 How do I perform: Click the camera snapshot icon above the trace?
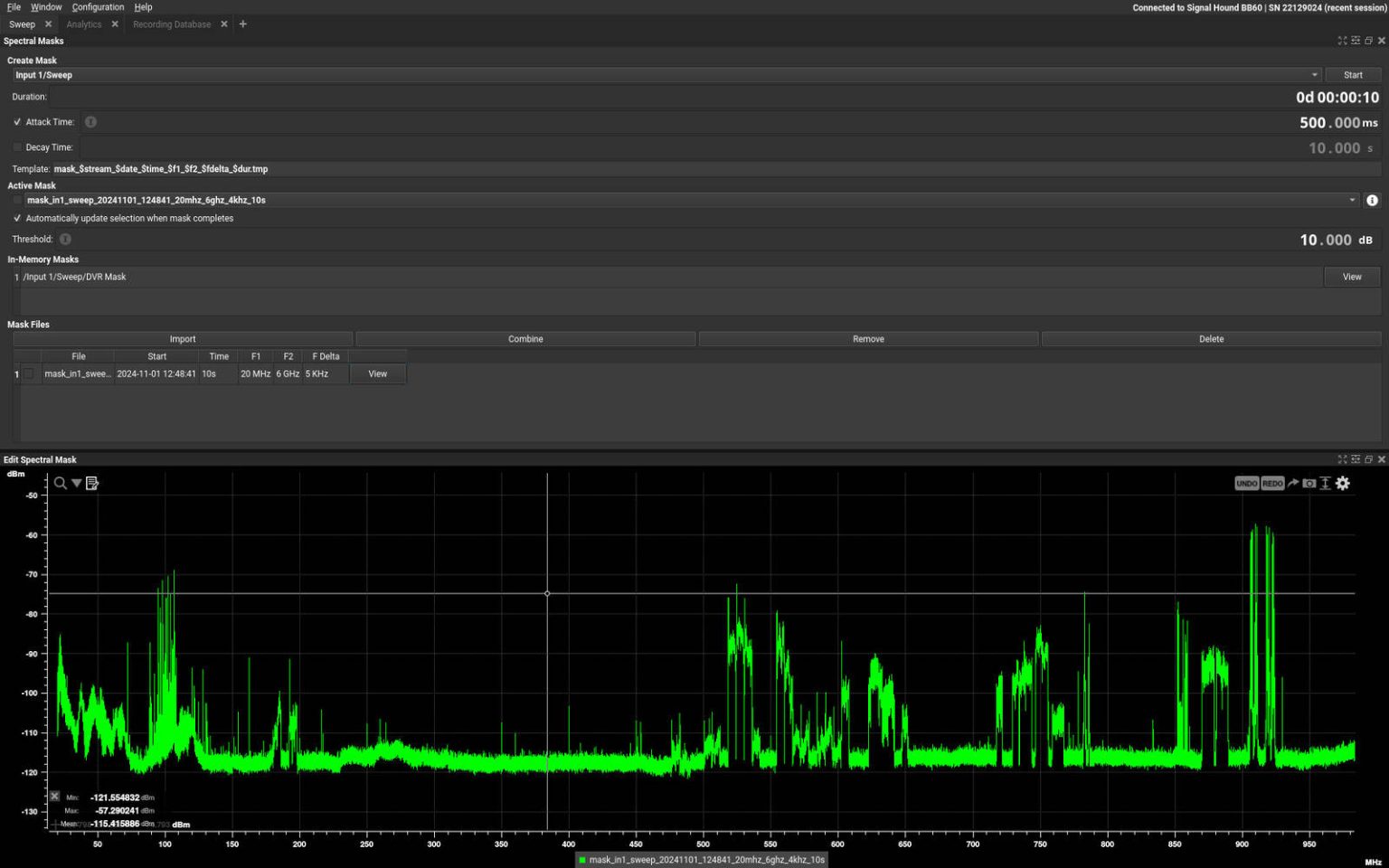[x=1309, y=483]
